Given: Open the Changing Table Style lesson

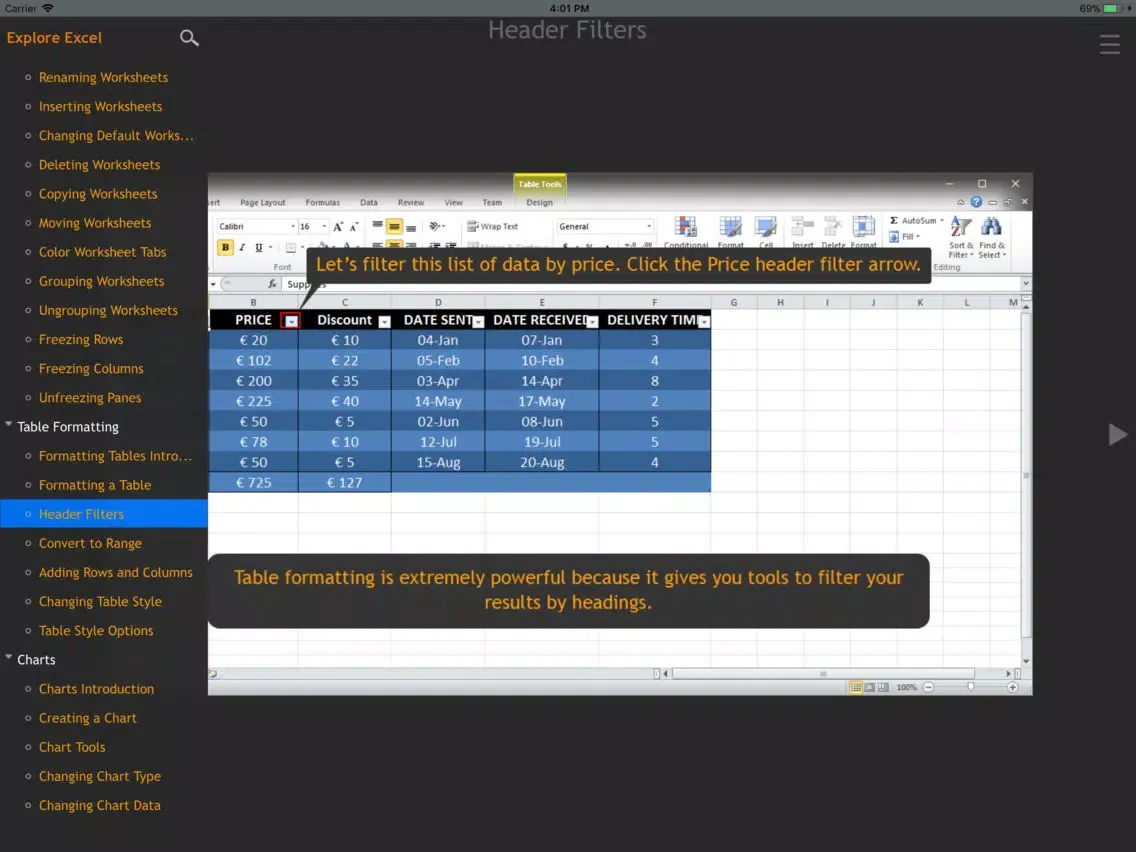Looking at the screenshot, I should pyautogui.click(x=101, y=601).
